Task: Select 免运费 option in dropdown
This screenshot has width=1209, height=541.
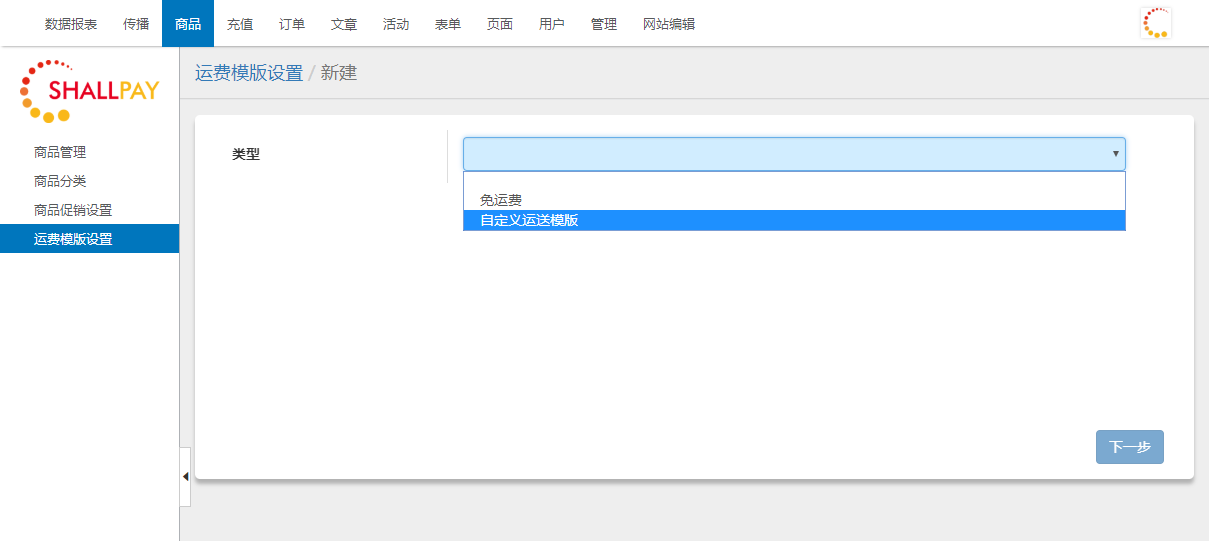Action: [x=501, y=200]
